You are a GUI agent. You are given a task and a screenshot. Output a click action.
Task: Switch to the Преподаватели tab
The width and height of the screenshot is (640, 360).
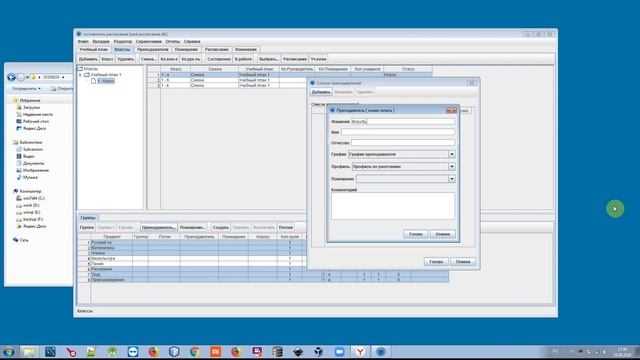(153, 49)
